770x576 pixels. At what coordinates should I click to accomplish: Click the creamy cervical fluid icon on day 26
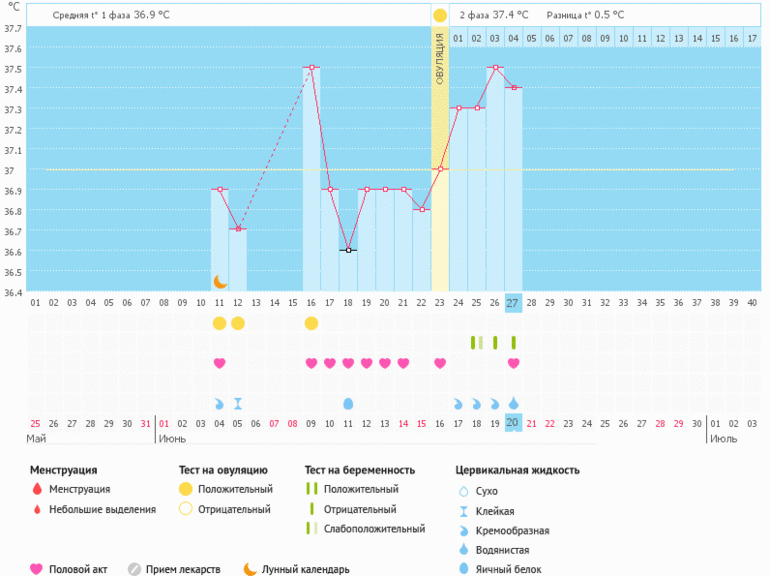pos(495,404)
